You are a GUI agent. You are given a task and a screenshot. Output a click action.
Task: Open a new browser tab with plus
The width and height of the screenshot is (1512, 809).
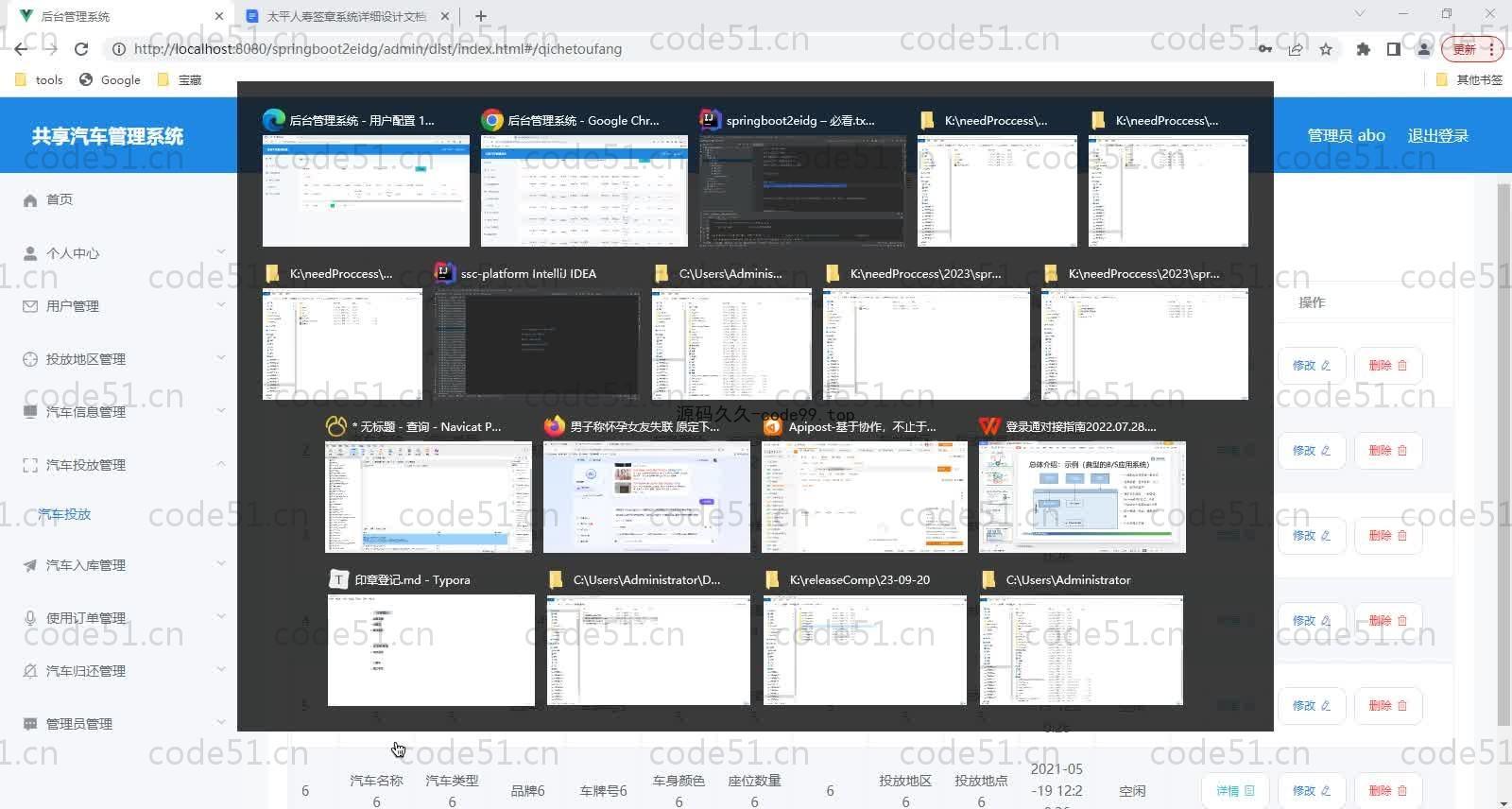click(481, 16)
